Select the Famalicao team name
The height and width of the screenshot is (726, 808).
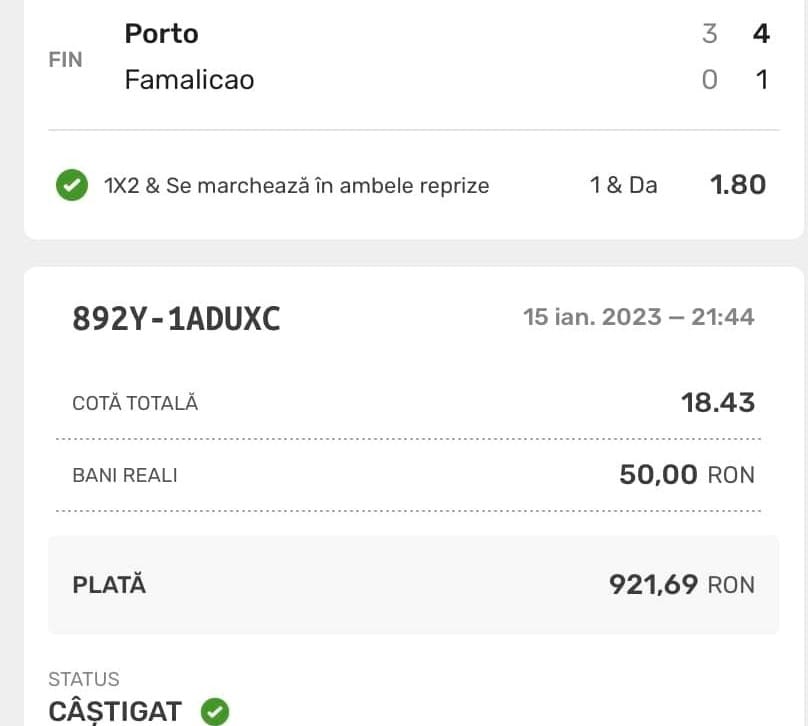tap(189, 79)
